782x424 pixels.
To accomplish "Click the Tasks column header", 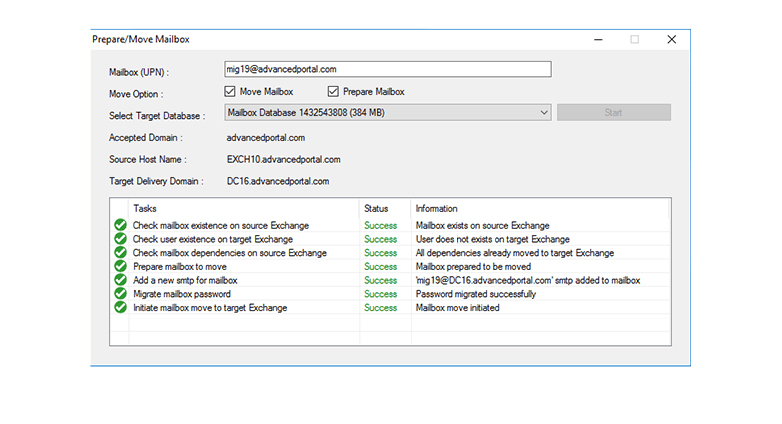I will coord(145,209).
